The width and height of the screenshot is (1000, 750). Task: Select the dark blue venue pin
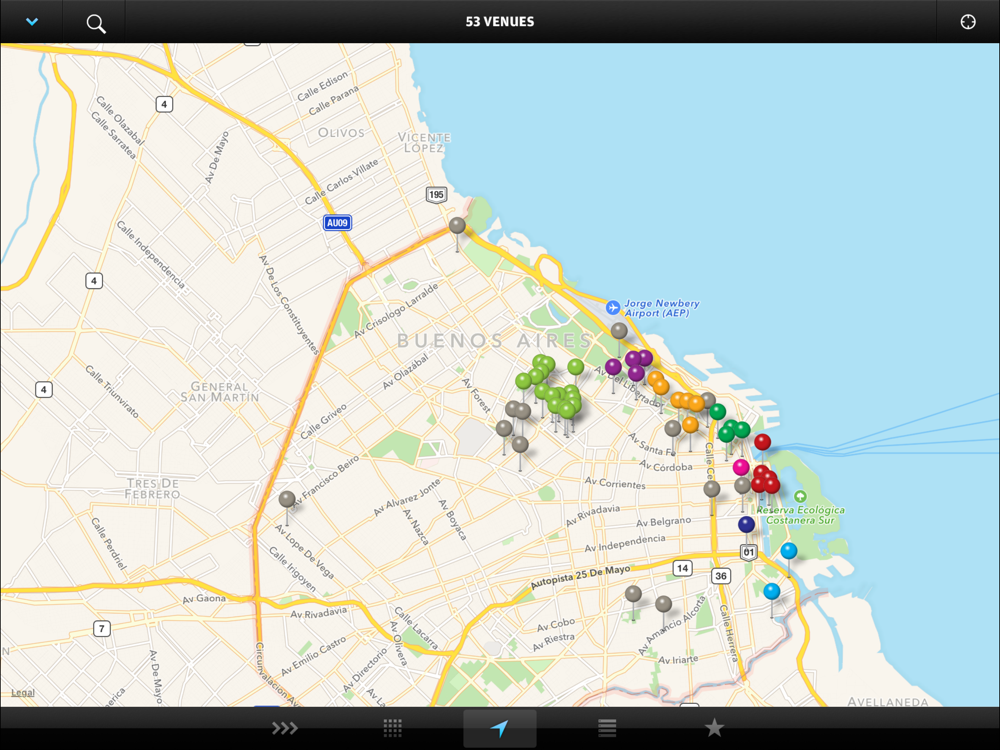tap(746, 525)
